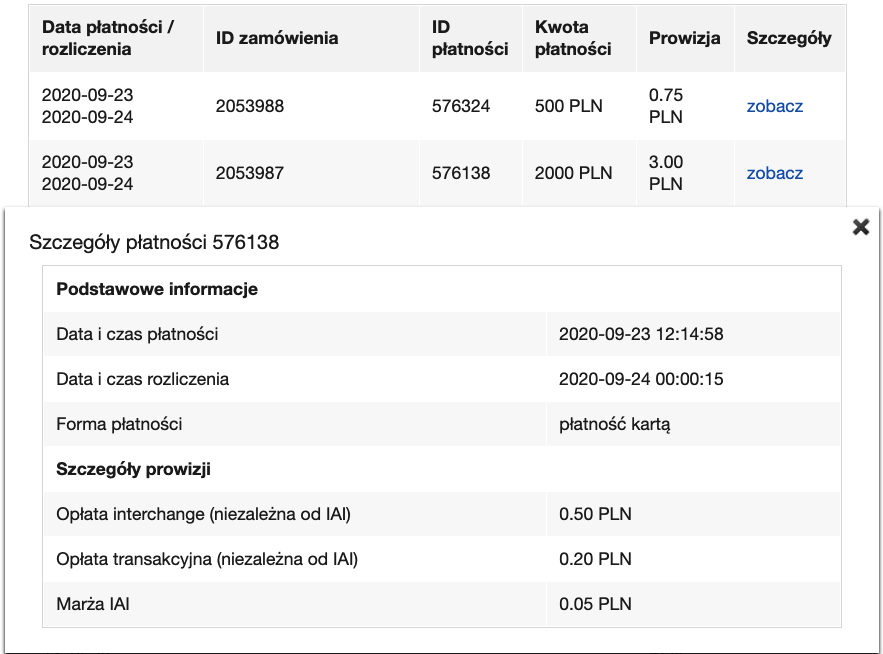Click settlement timestamp 2020-09-24 00:00:15
The height and width of the screenshot is (654, 883).
(x=641, y=379)
